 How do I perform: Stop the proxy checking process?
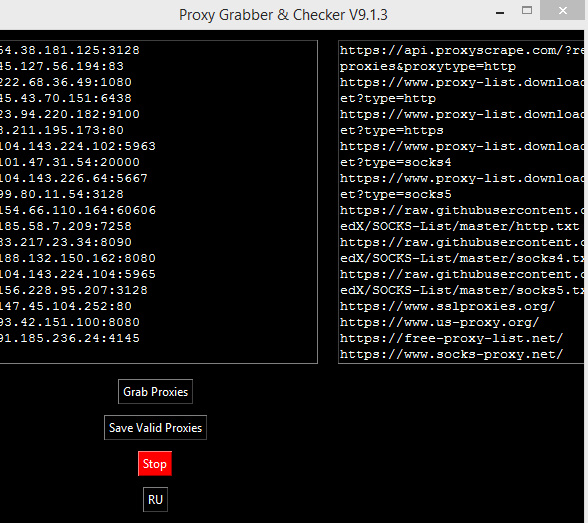[155, 464]
